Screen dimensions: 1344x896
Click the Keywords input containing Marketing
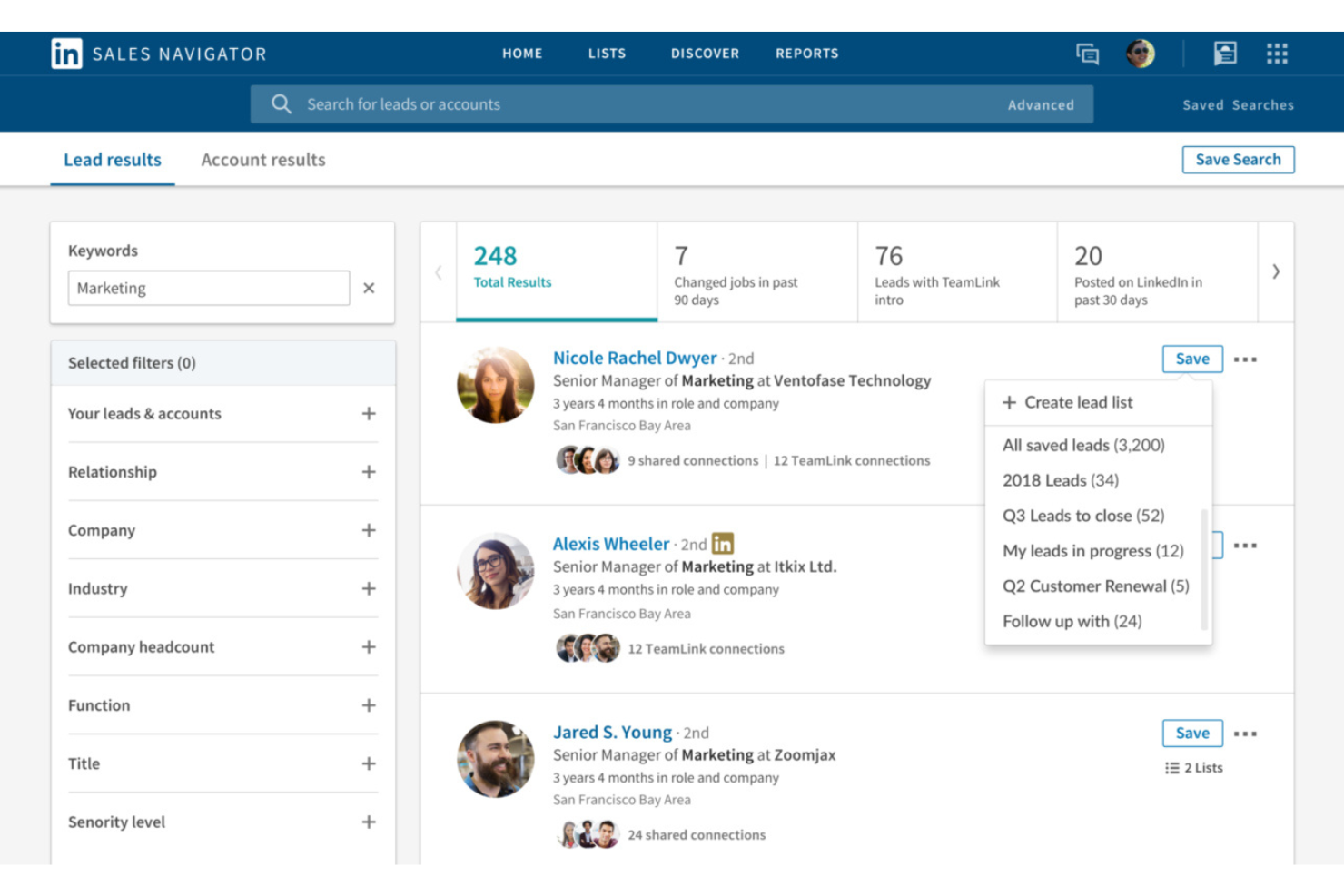click(x=209, y=288)
